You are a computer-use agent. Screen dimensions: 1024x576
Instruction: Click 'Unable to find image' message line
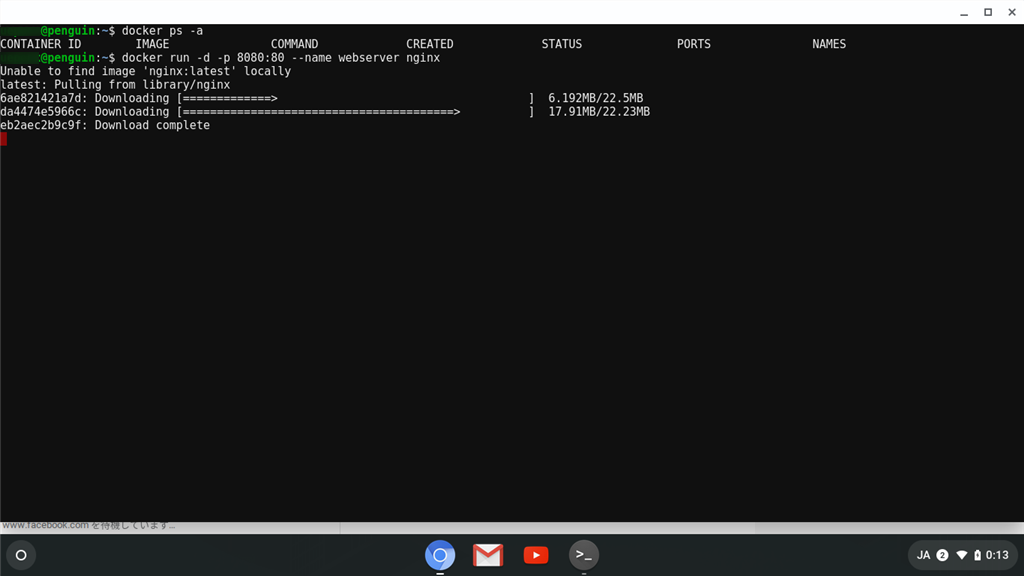point(146,71)
